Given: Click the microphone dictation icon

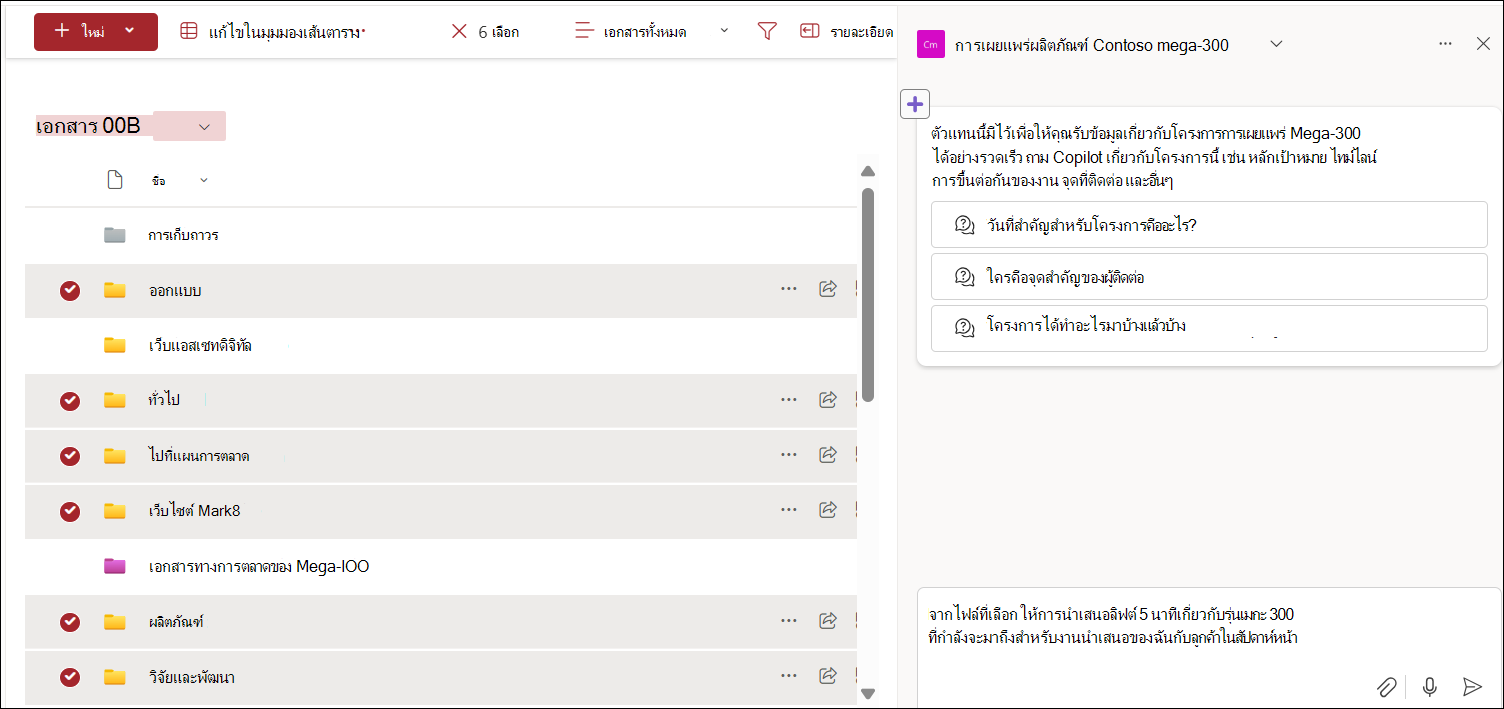Looking at the screenshot, I should click(x=1430, y=686).
